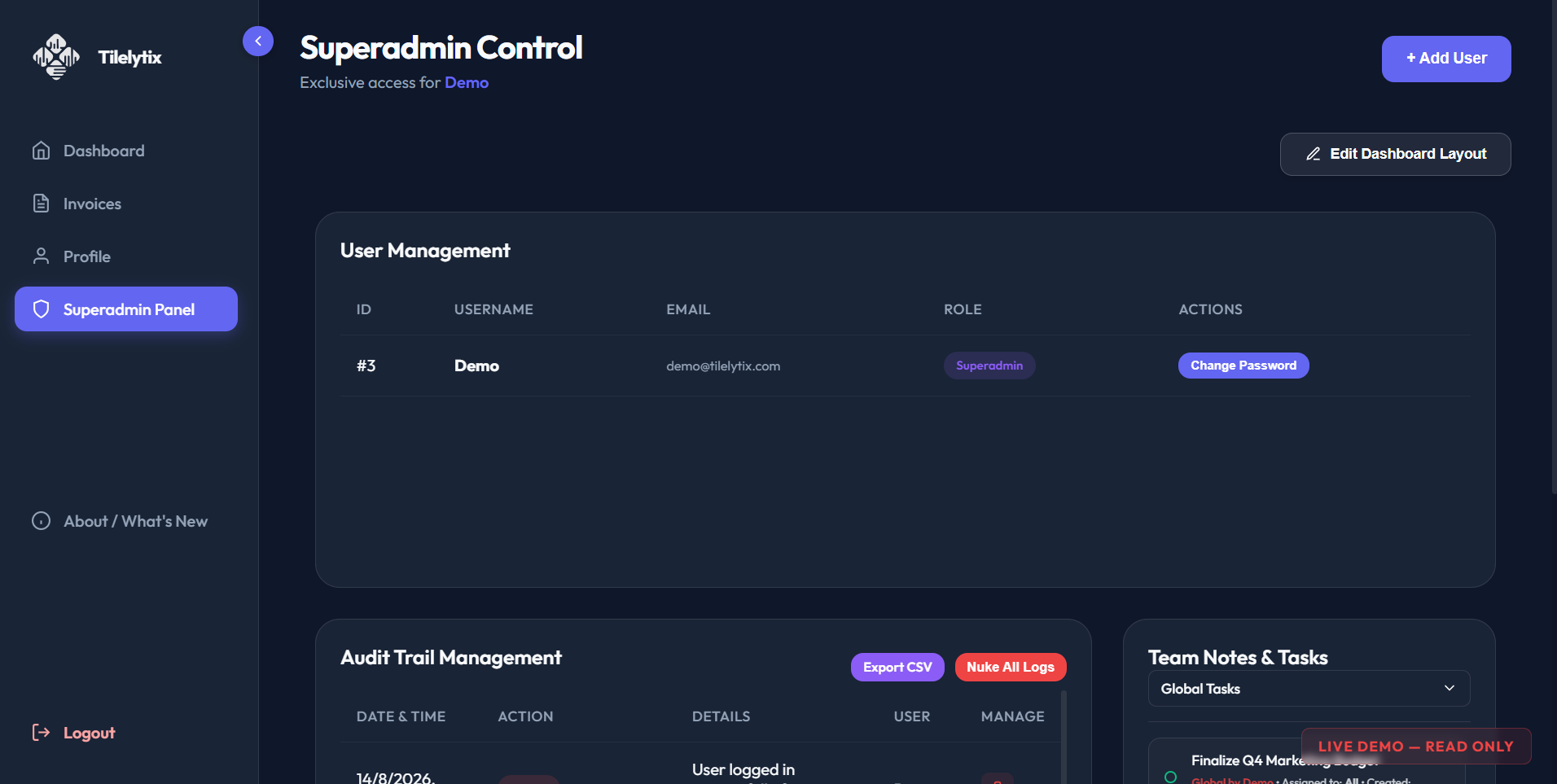Click the 'User logged in' details text
The width and height of the screenshot is (1557, 784).
[x=743, y=769]
